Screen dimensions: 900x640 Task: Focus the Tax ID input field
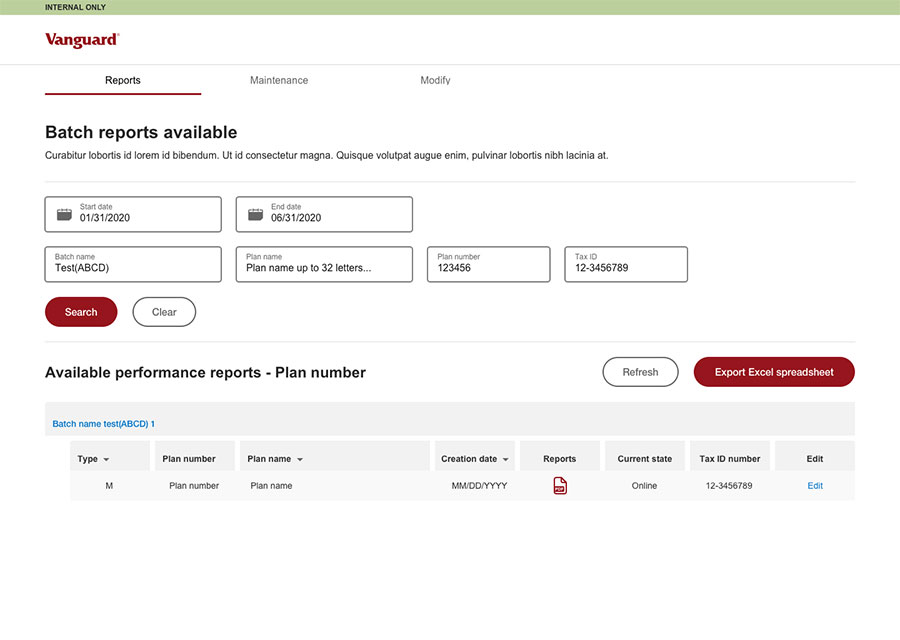point(626,264)
